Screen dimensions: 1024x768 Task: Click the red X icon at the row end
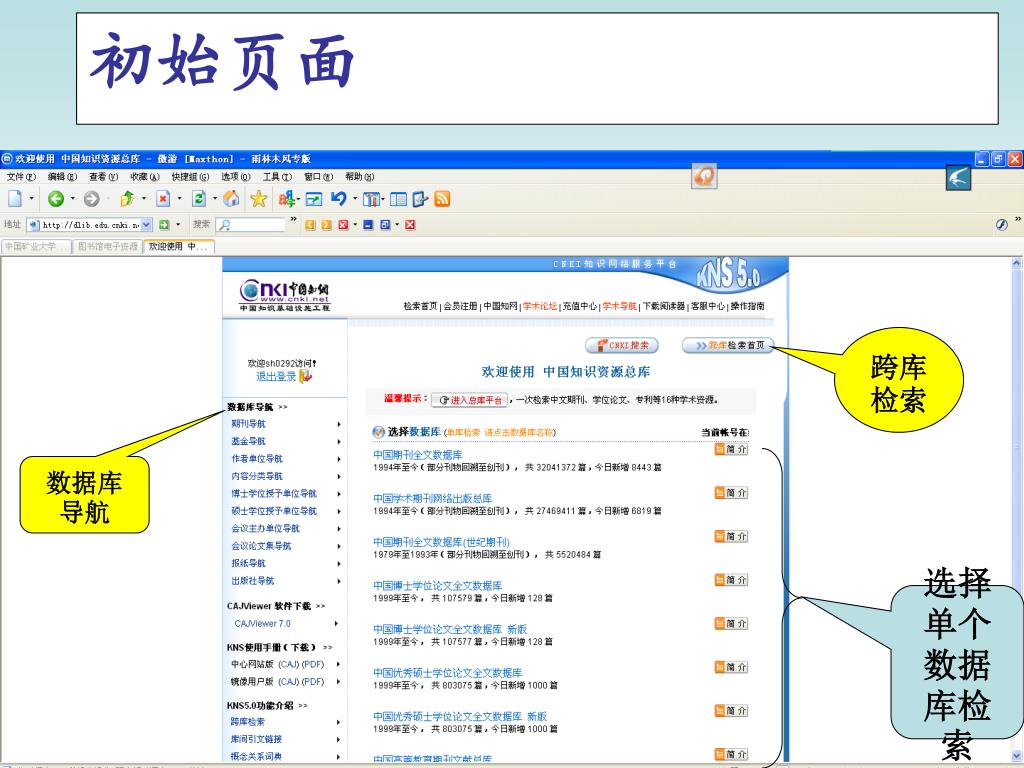click(410, 225)
